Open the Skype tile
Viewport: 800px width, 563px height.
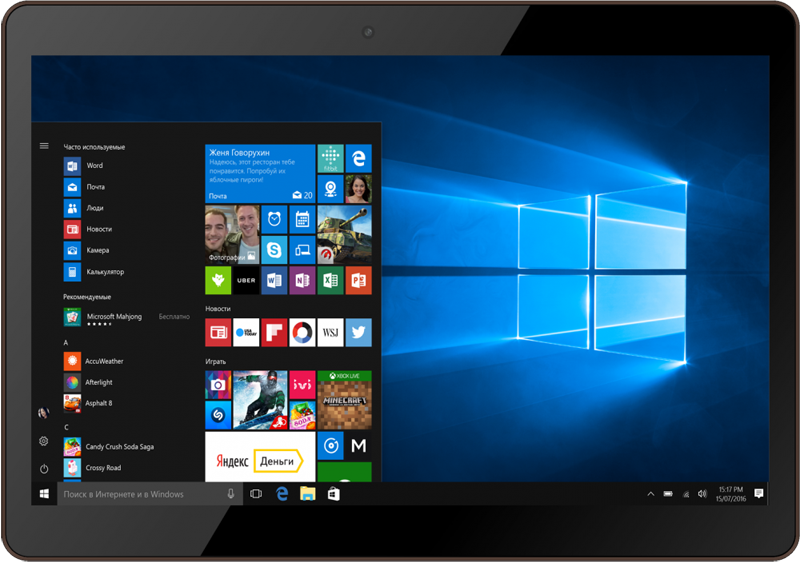pos(274,250)
